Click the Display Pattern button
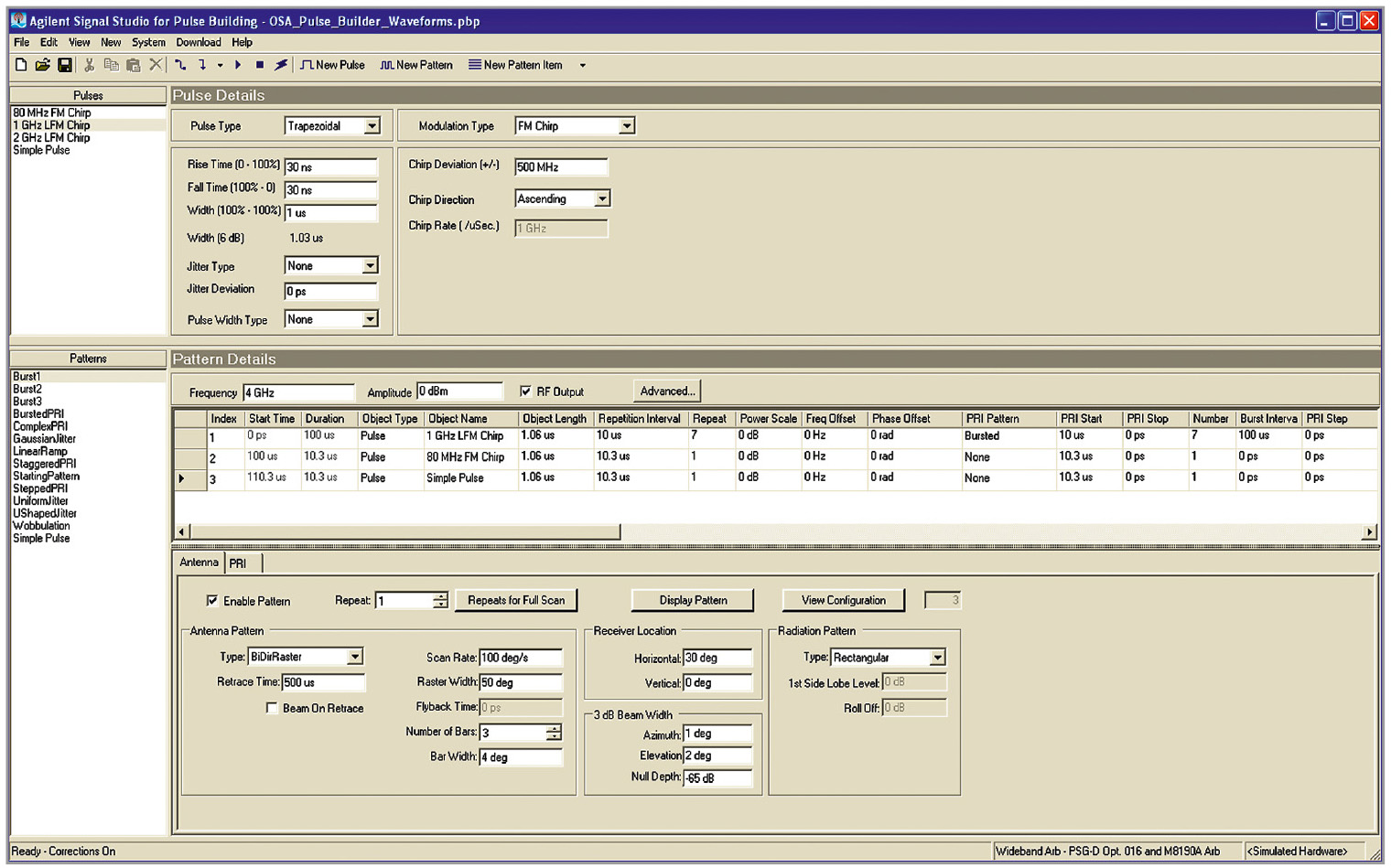Screen dimensions: 1391x868 coord(693,600)
